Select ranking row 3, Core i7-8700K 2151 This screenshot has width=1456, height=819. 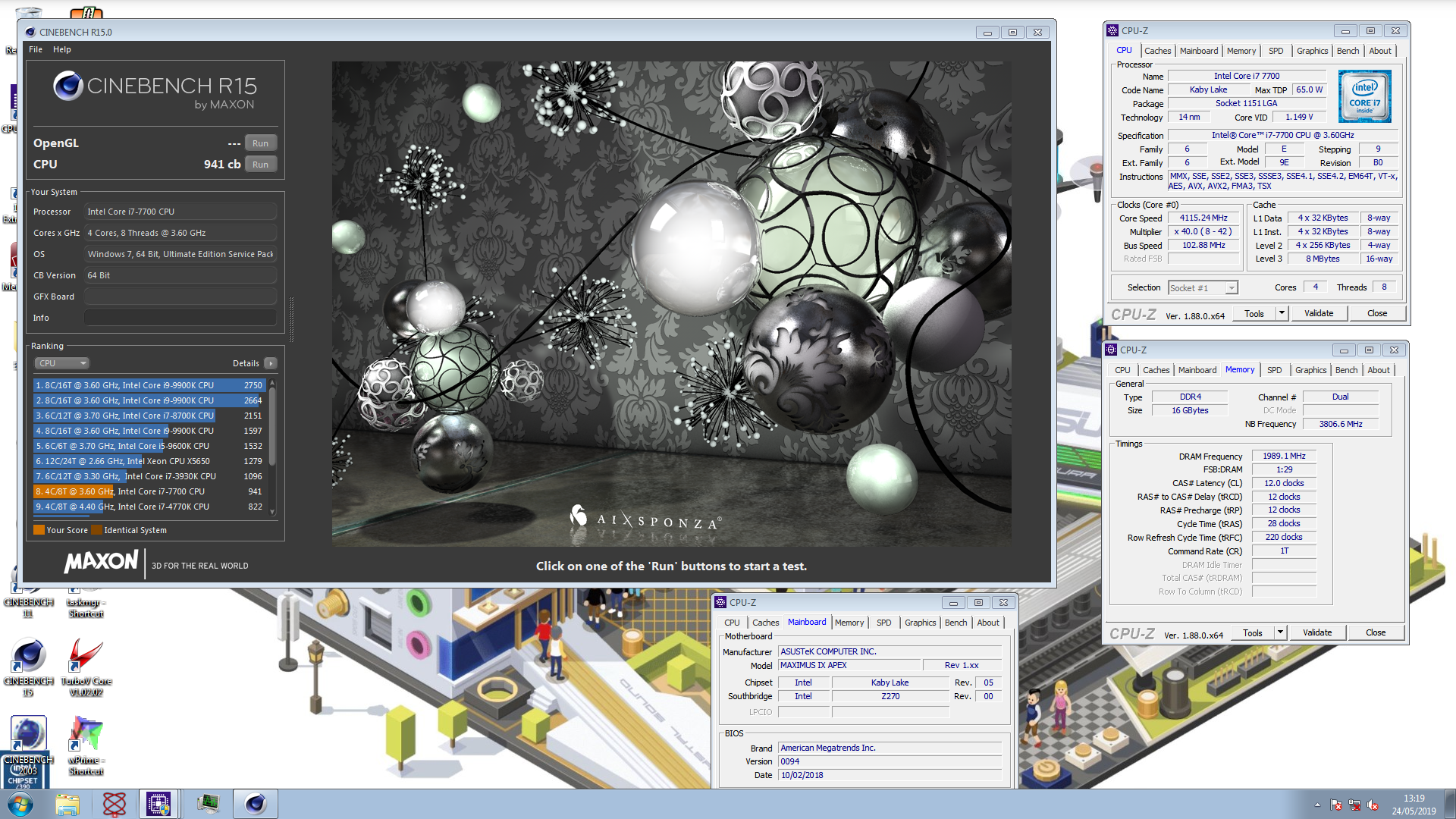click(x=149, y=416)
